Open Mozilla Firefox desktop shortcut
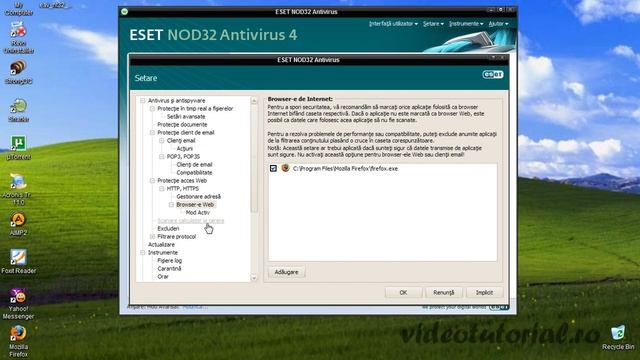Image resolution: width=640 pixels, height=360 pixels. tap(18, 341)
